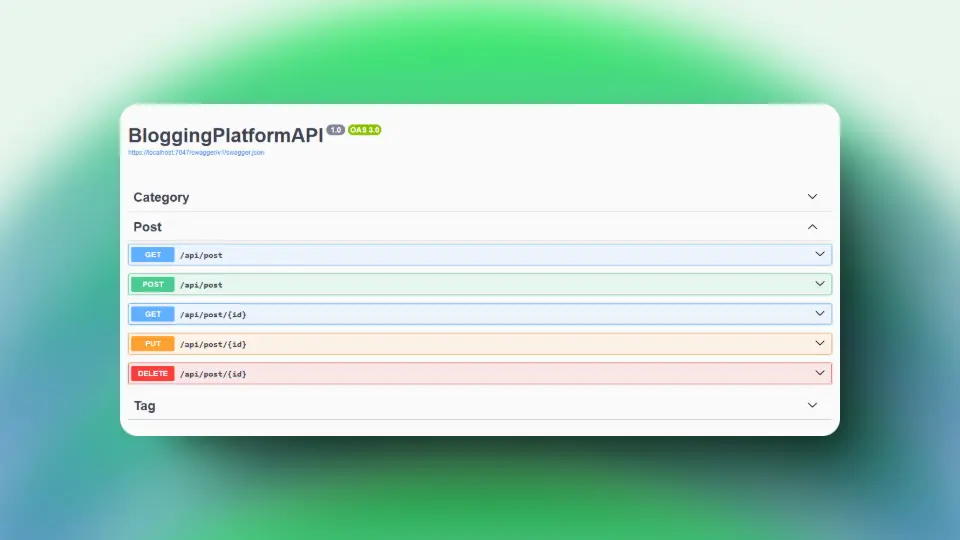The height and width of the screenshot is (540, 960).
Task: Expand the Tag section chevron
Action: 812,405
